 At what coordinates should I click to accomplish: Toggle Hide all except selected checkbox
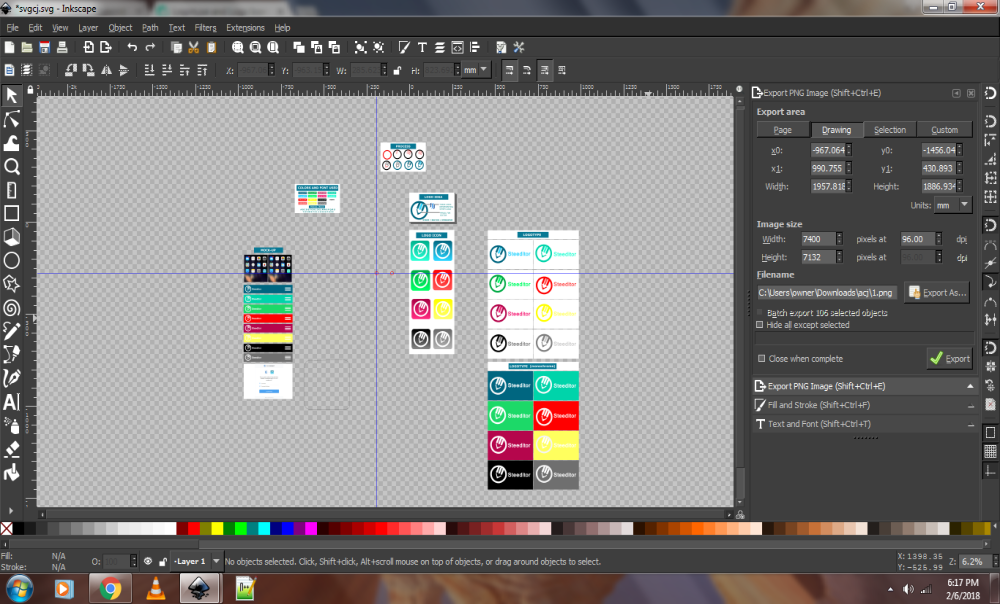760,325
